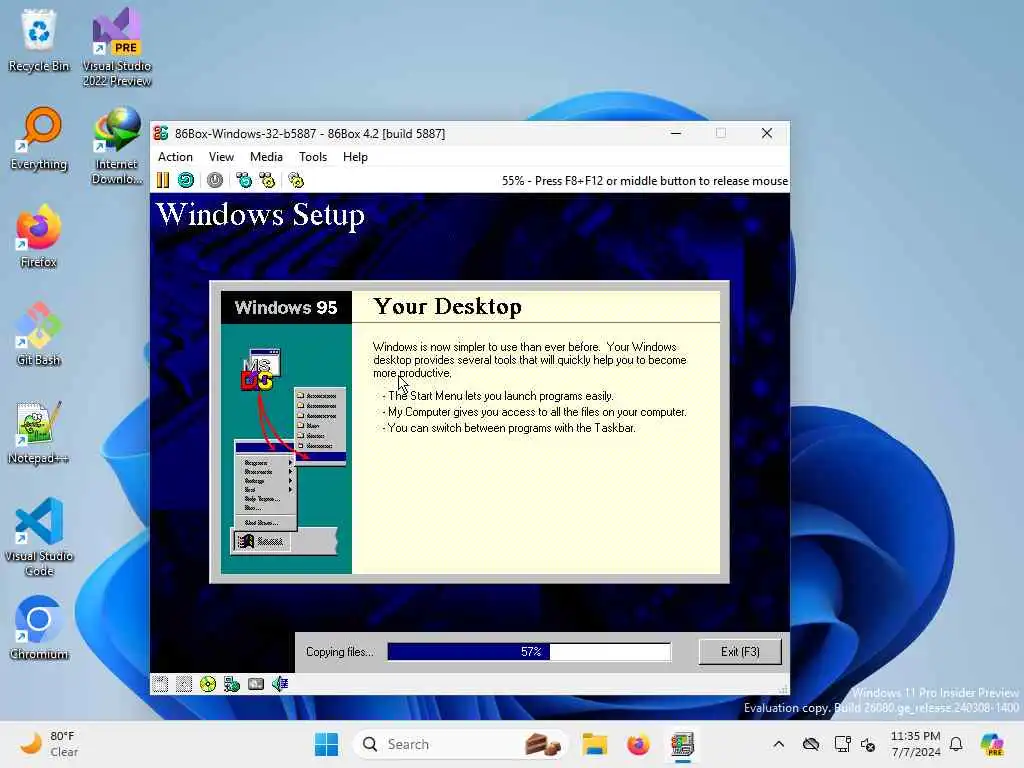Select Internet Download Manager desktop icon

[x=117, y=145]
